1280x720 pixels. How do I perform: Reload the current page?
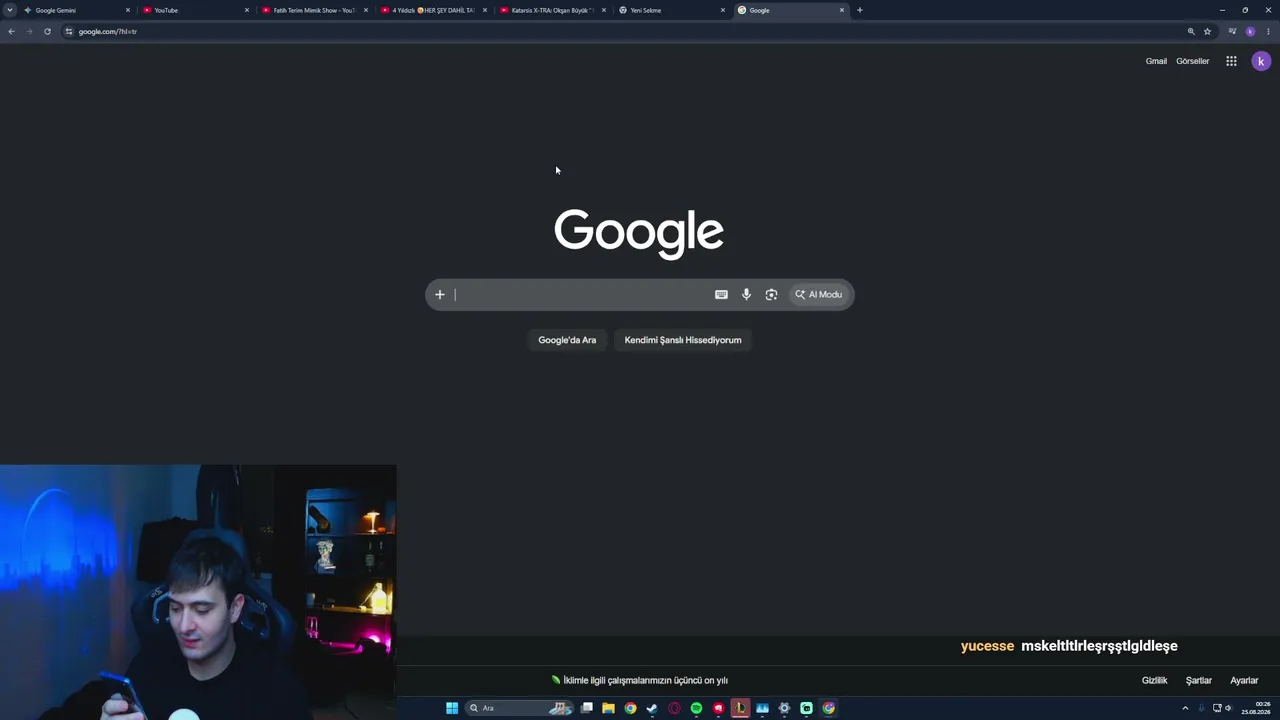click(47, 31)
